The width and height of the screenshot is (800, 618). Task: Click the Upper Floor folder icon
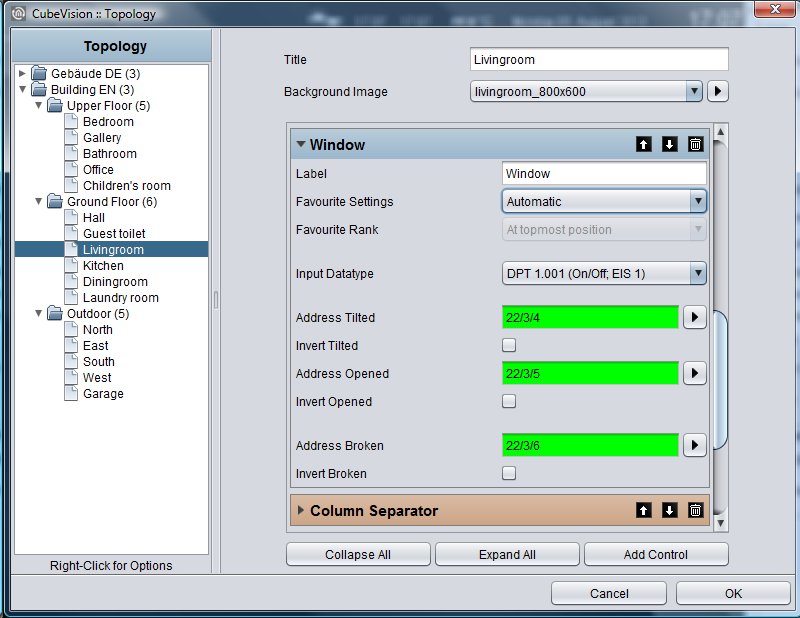pos(55,106)
